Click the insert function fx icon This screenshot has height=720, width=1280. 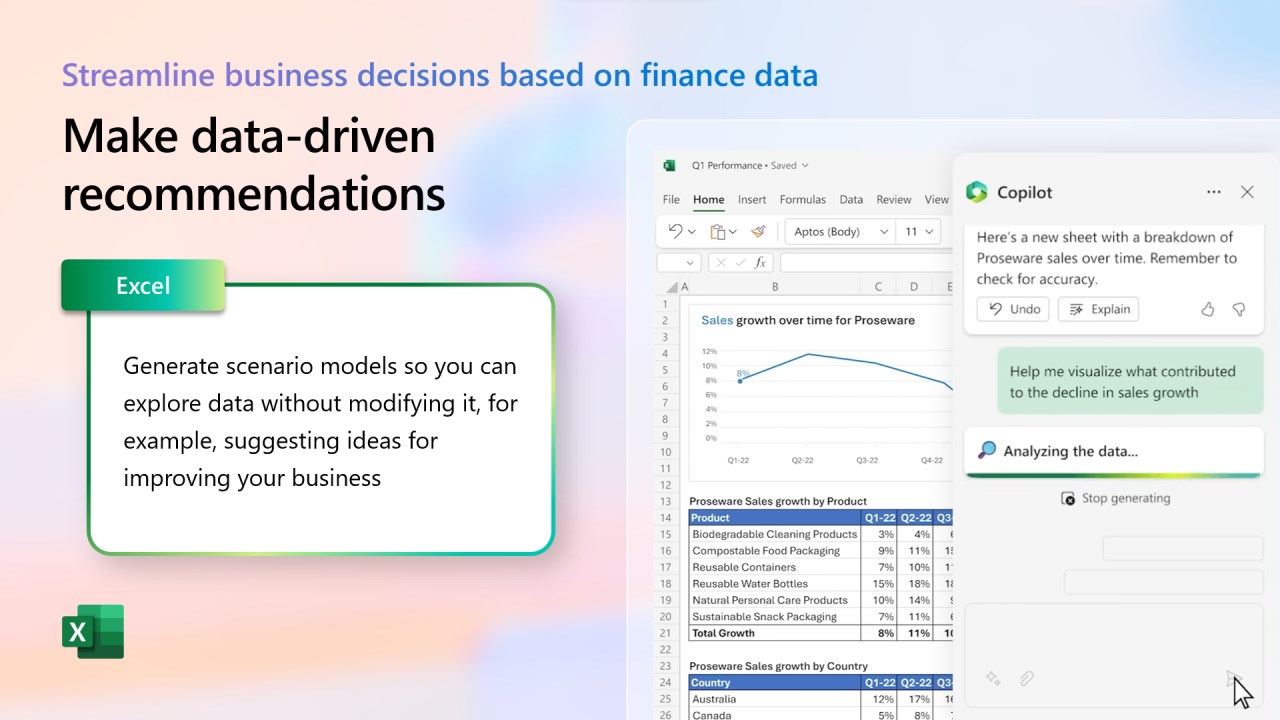pyautogui.click(x=760, y=262)
